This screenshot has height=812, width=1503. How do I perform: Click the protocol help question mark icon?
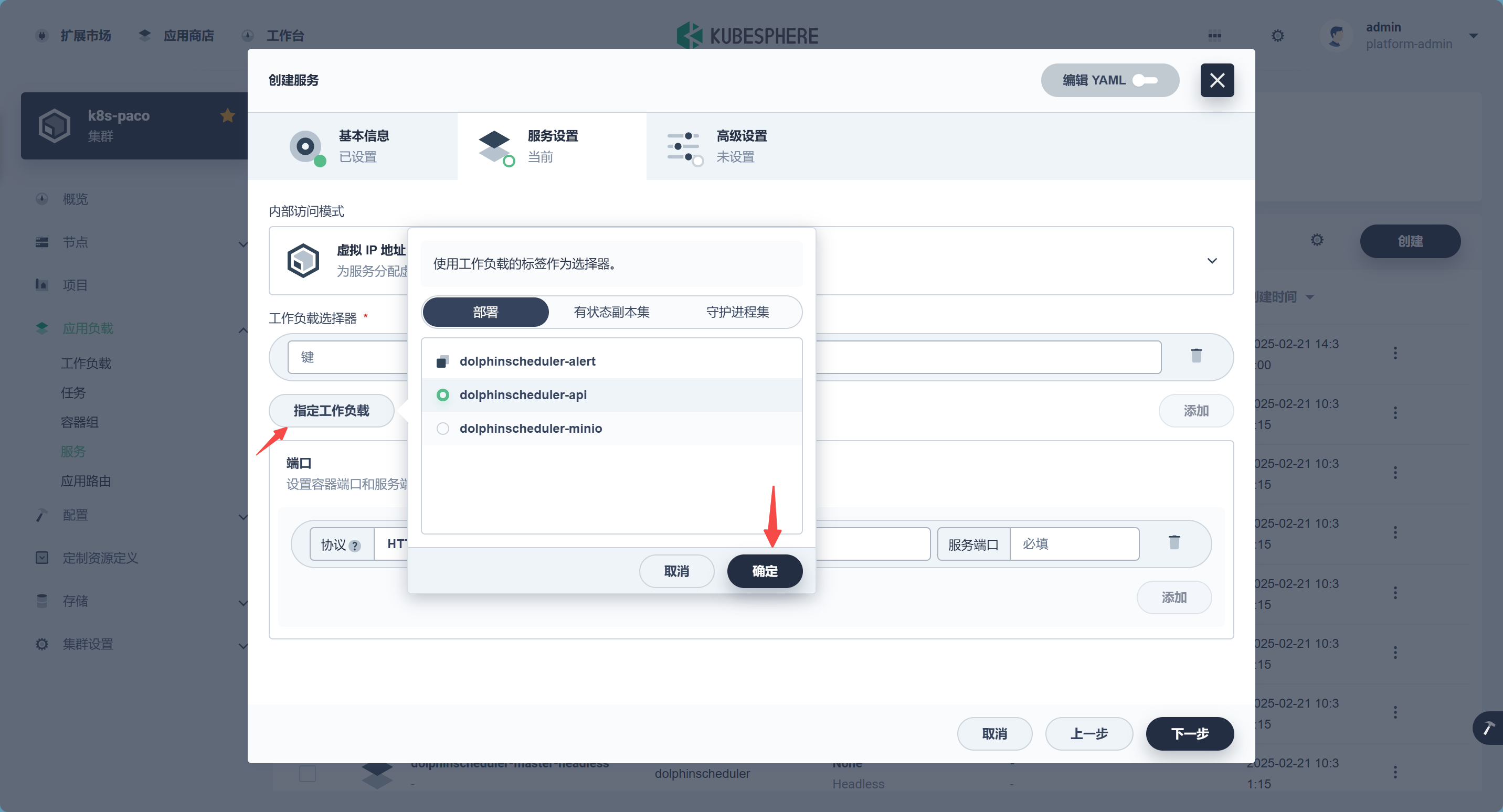click(x=355, y=546)
